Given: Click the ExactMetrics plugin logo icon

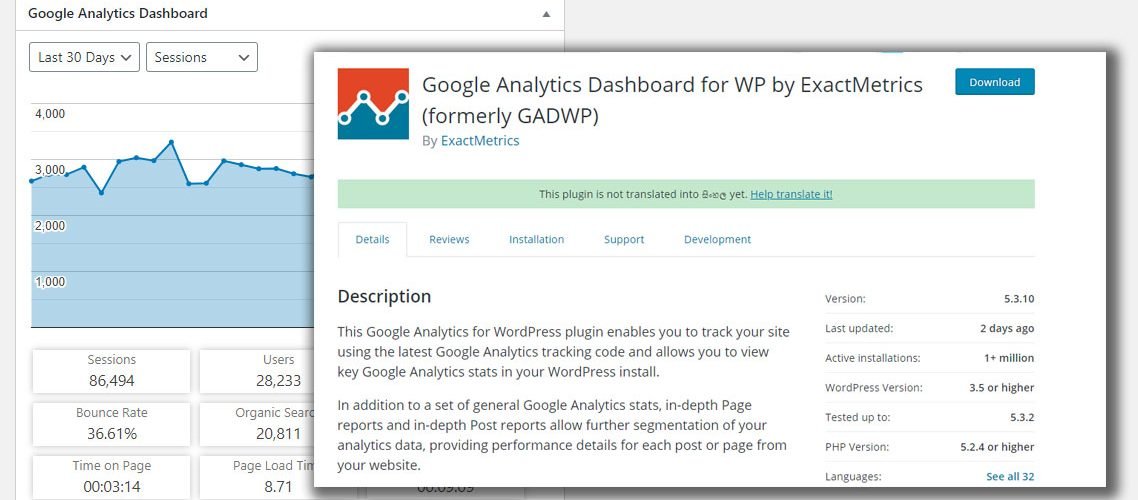Looking at the screenshot, I should 373,104.
